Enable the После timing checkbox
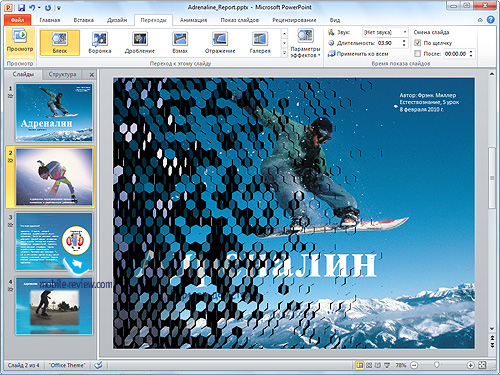The height and width of the screenshot is (375, 500). (417, 54)
